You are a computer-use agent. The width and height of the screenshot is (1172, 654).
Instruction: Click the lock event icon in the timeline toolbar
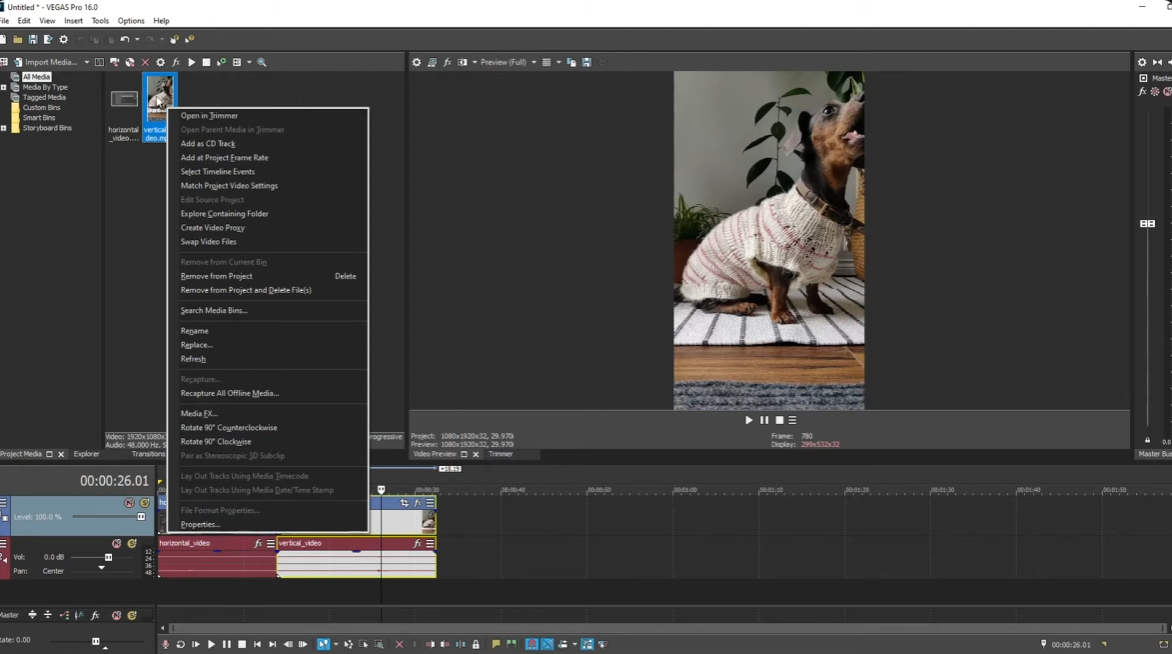pos(475,644)
